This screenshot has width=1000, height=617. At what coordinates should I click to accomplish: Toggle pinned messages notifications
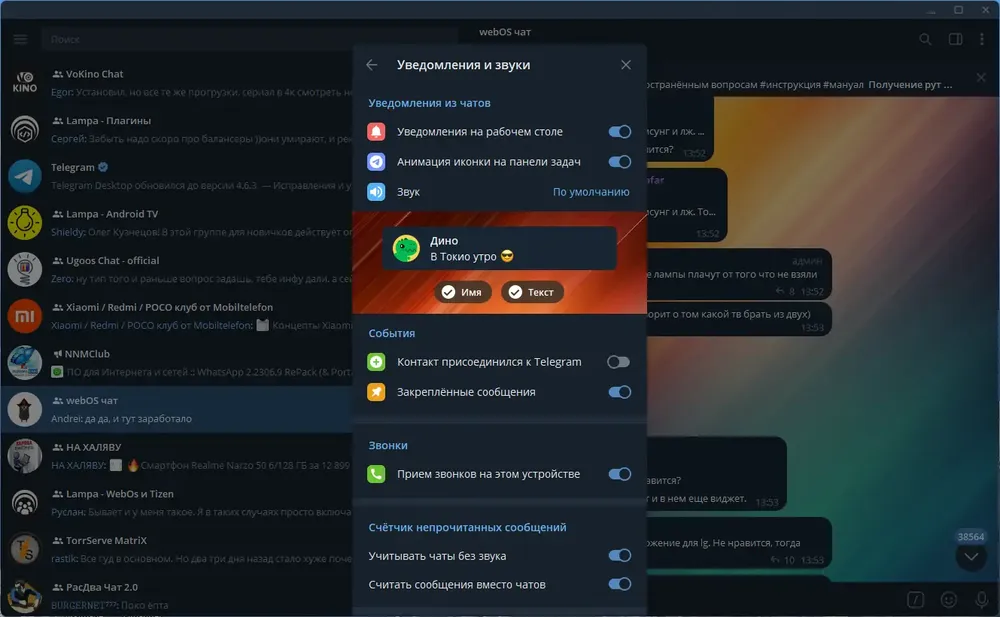coord(619,392)
